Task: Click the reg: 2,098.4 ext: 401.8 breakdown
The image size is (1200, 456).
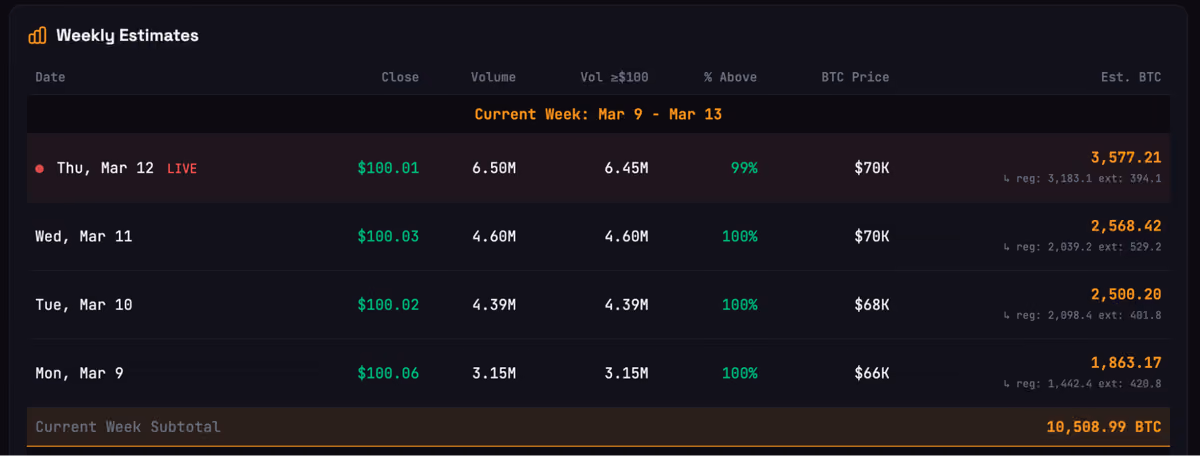Action: pos(1082,315)
